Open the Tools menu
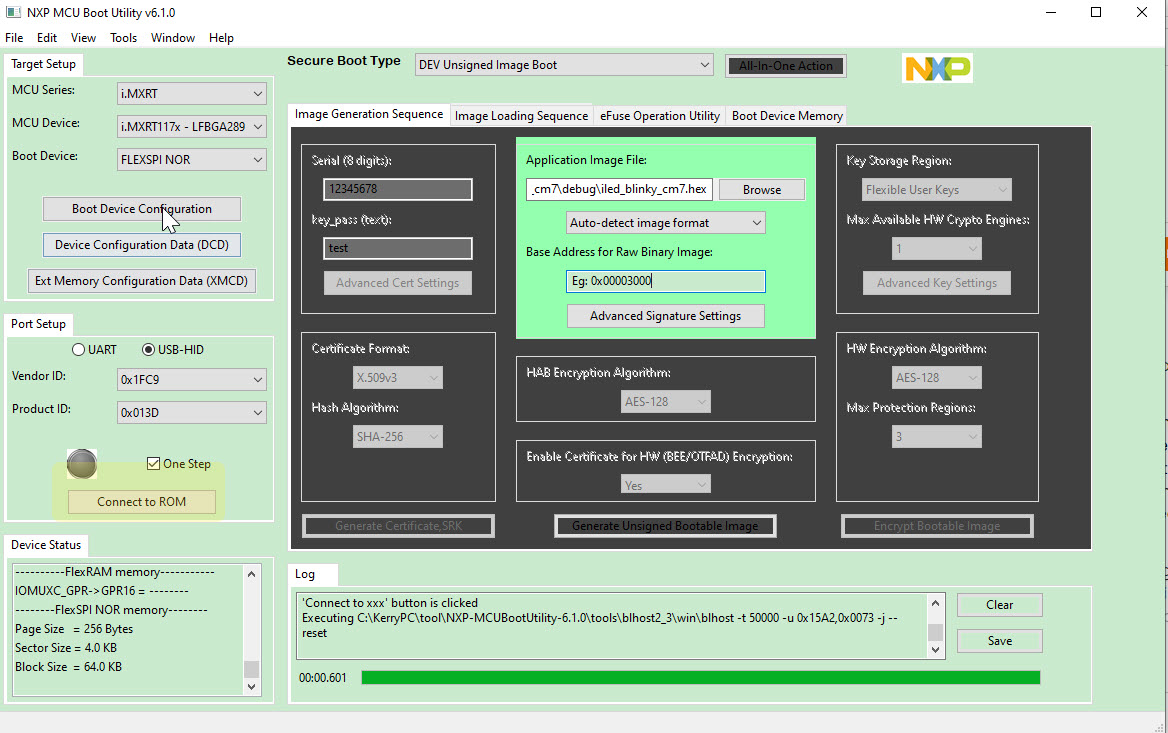This screenshot has height=733, width=1168. pyautogui.click(x=123, y=37)
